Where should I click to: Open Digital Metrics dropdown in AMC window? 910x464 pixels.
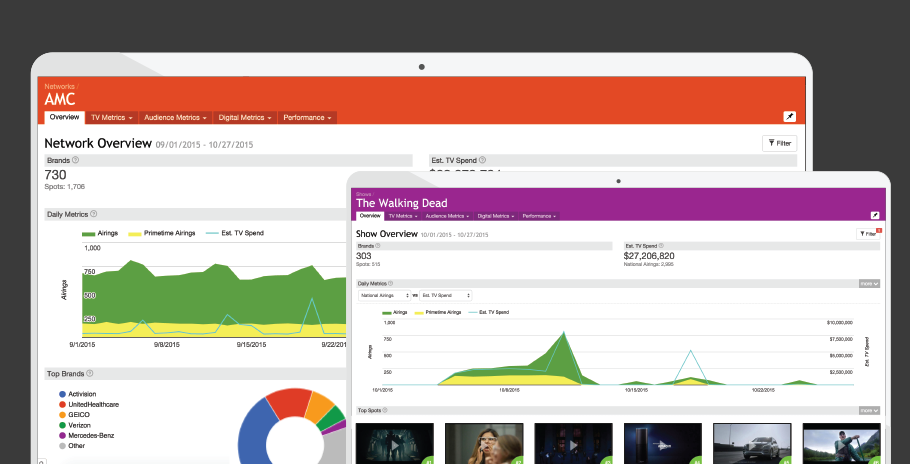coord(245,117)
